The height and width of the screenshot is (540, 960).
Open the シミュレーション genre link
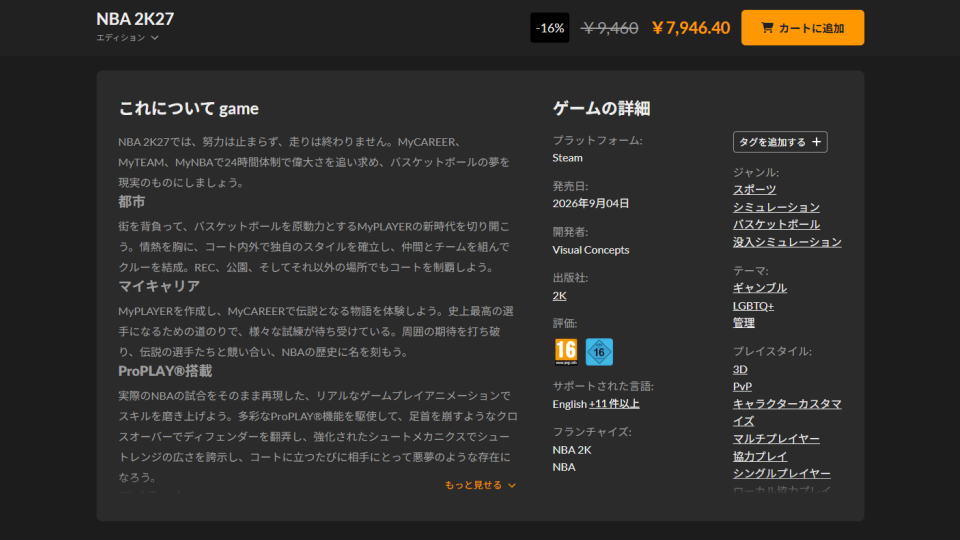[776, 207]
